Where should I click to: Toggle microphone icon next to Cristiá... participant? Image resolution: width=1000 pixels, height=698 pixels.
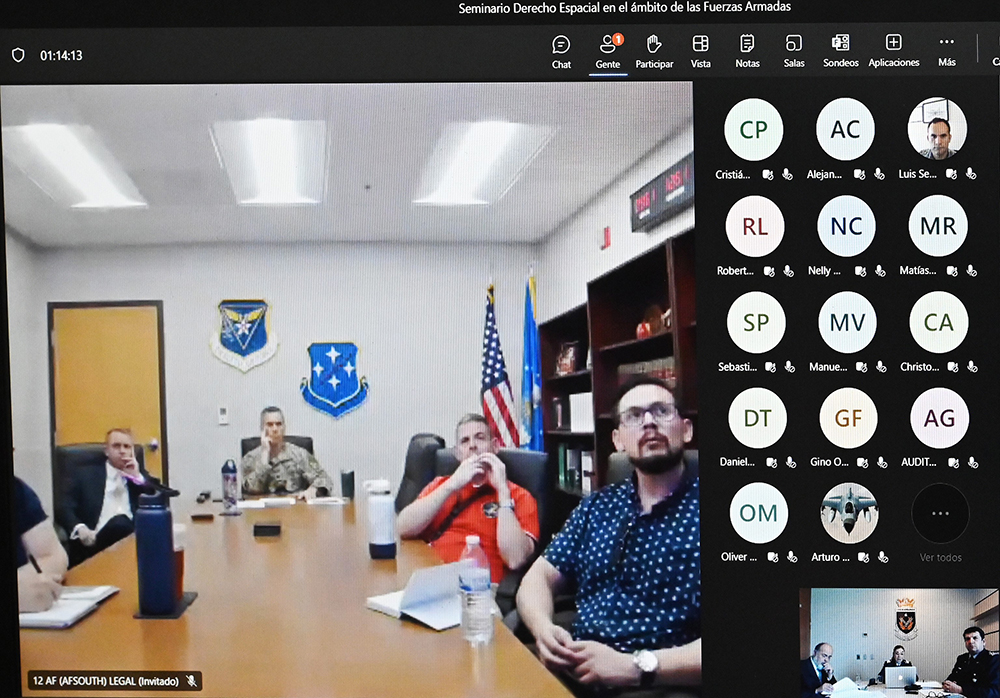(x=788, y=174)
